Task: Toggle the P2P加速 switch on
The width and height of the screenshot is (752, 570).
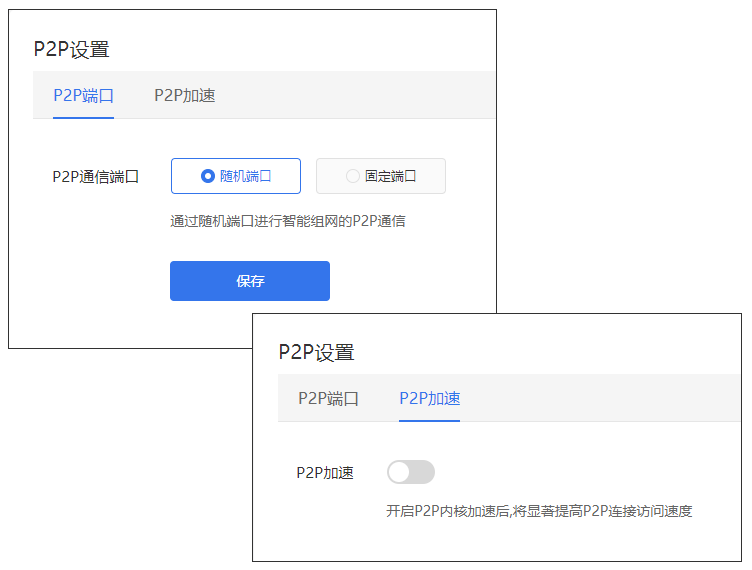Action: pyautogui.click(x=411, y=472)
